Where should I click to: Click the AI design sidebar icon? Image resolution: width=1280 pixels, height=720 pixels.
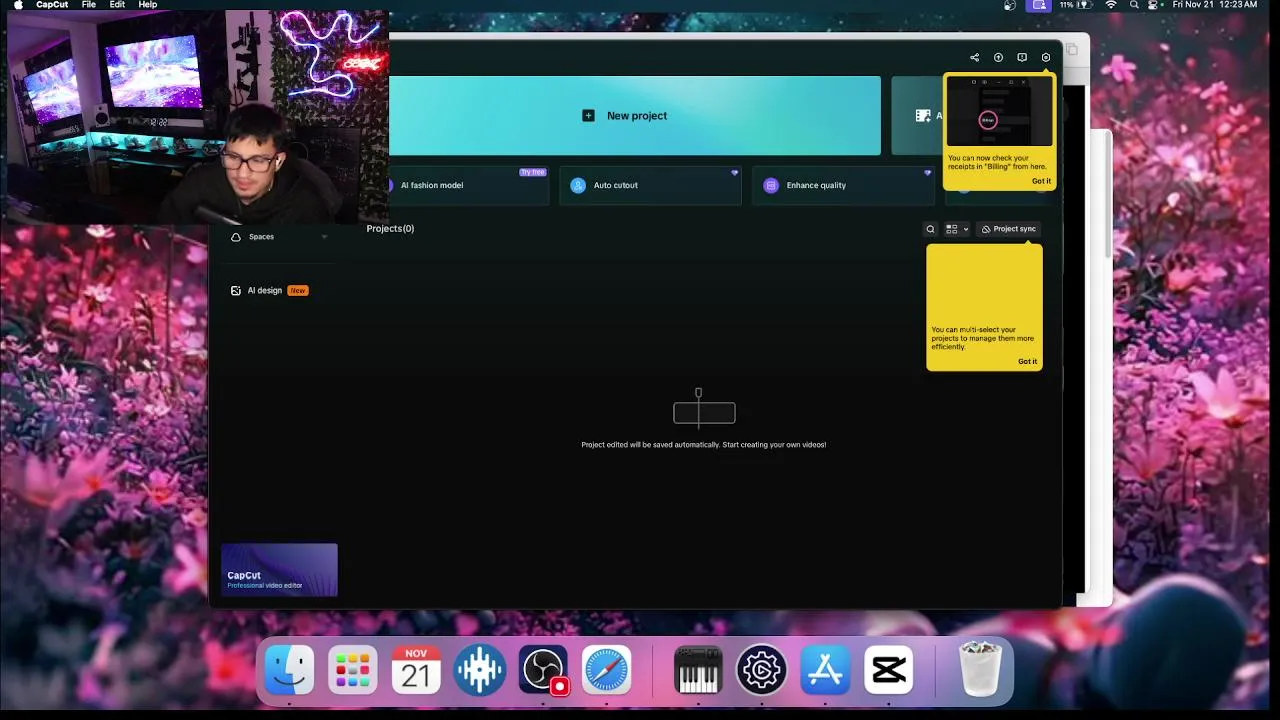tap(236, 290)
